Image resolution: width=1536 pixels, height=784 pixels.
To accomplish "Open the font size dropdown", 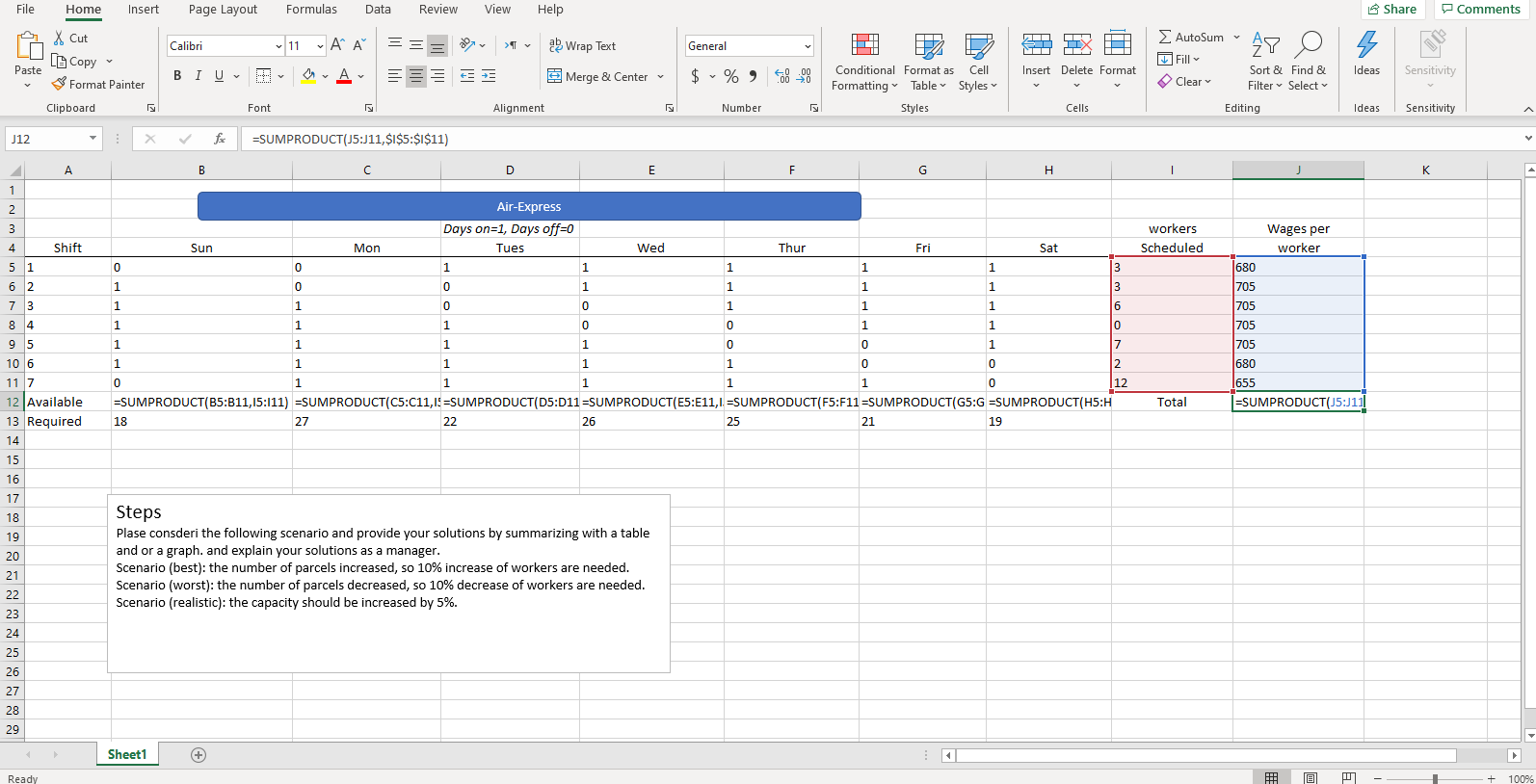I will [320, 45].
